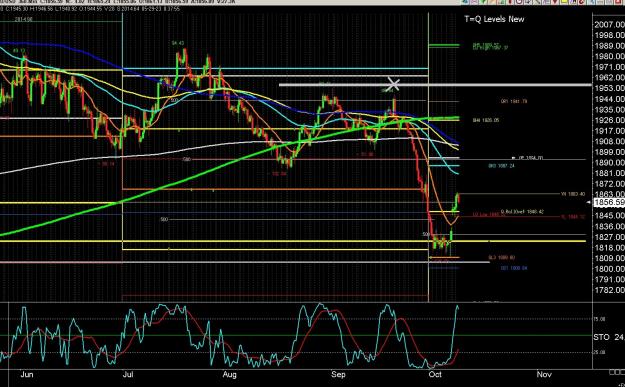Click the 1989.00 price axis label
The height and width of the screenshot is (387, 625).
(609, 46)
